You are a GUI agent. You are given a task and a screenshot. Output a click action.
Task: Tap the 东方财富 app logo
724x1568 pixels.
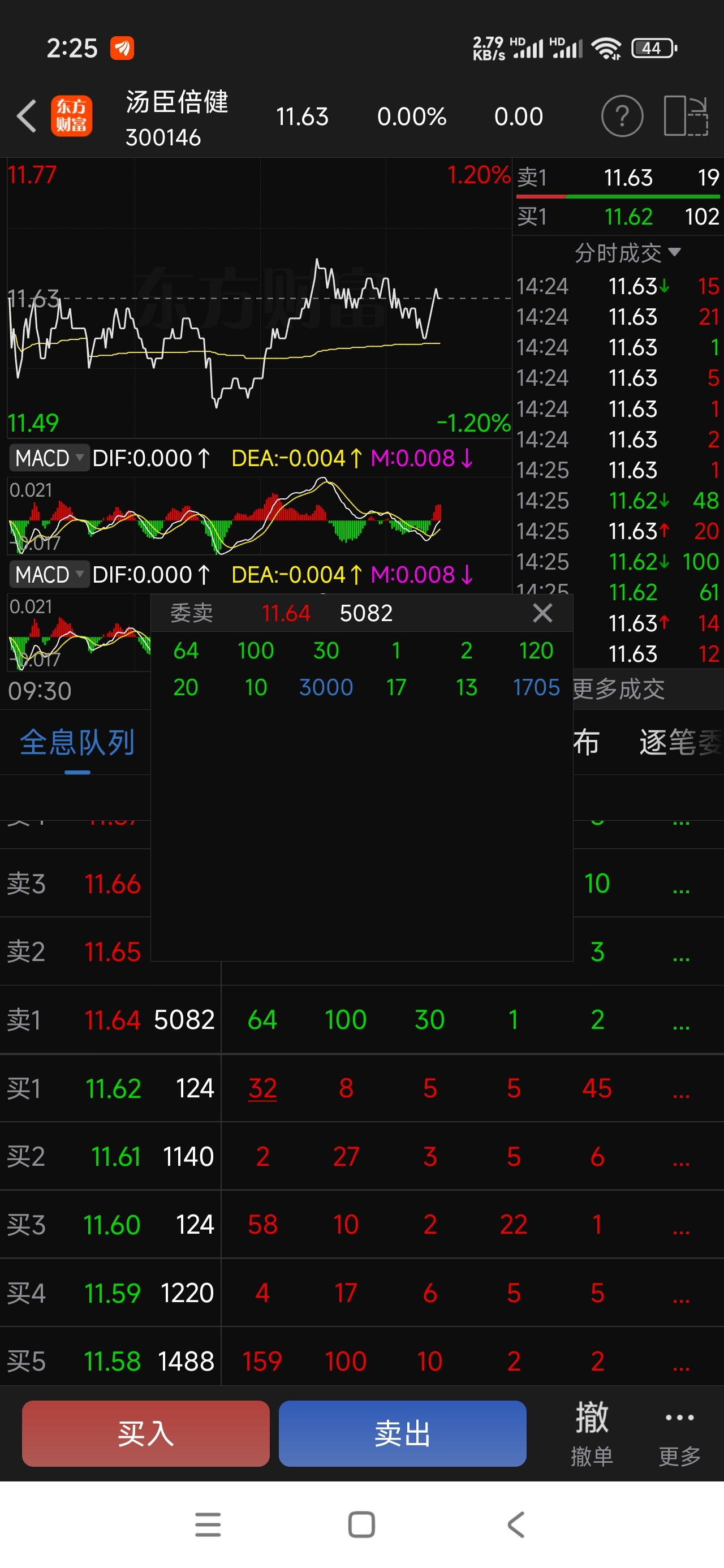(71, 115)
